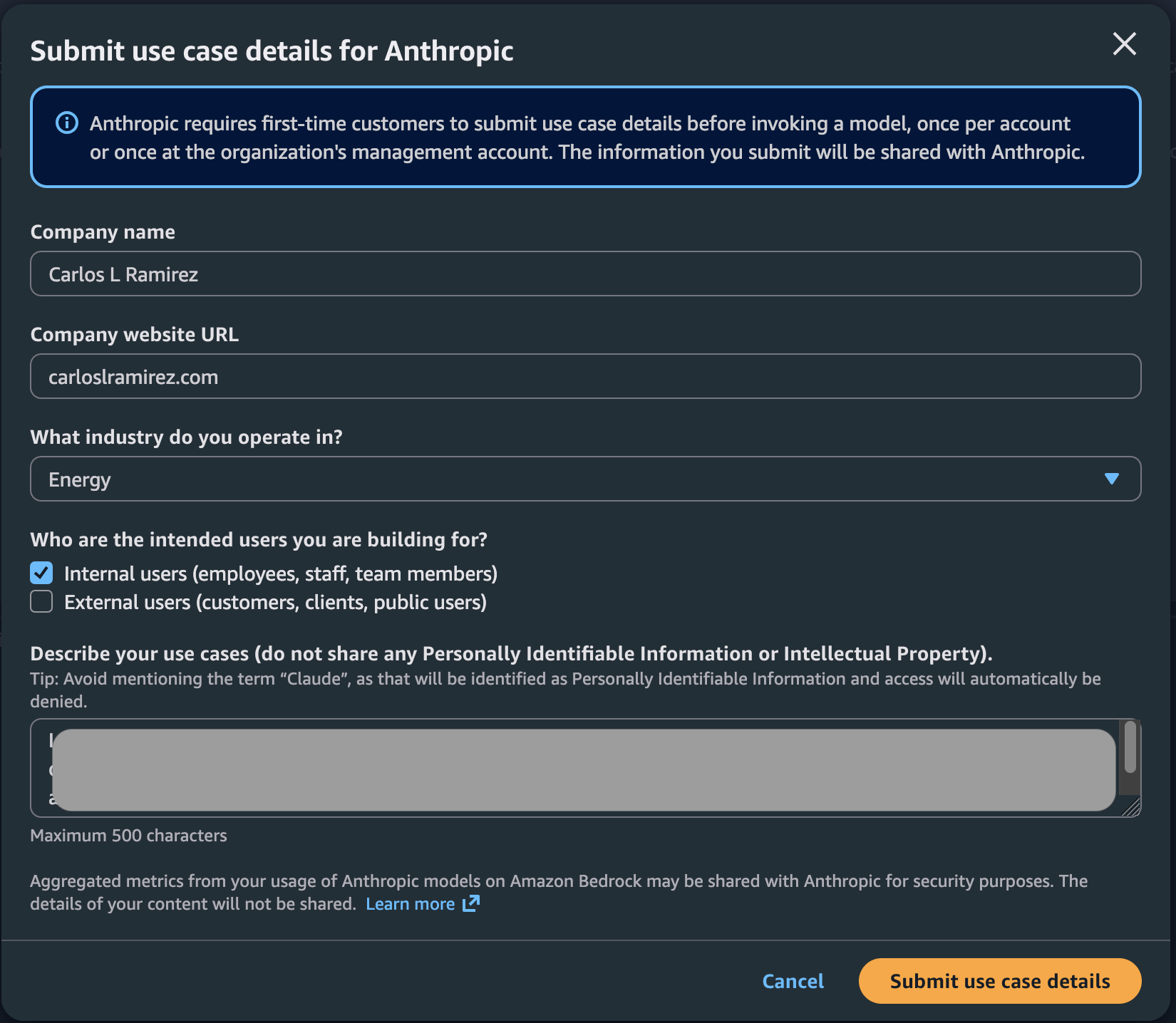1176x1023 pixels.
Task: Select the Company website URL text box
Action: [584, 376]
